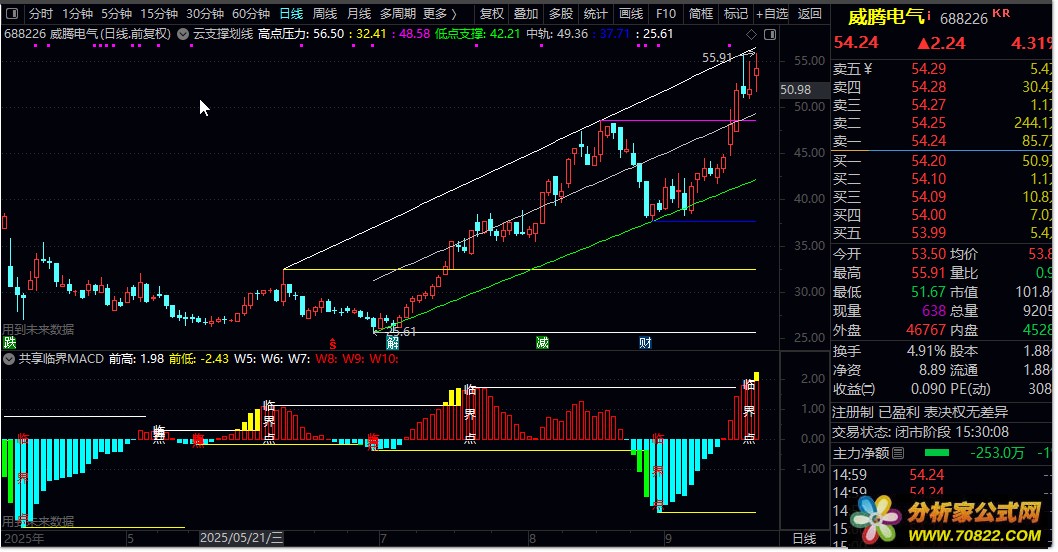
Task: Click diamond icon in chart header
Action: pos(752,34)
